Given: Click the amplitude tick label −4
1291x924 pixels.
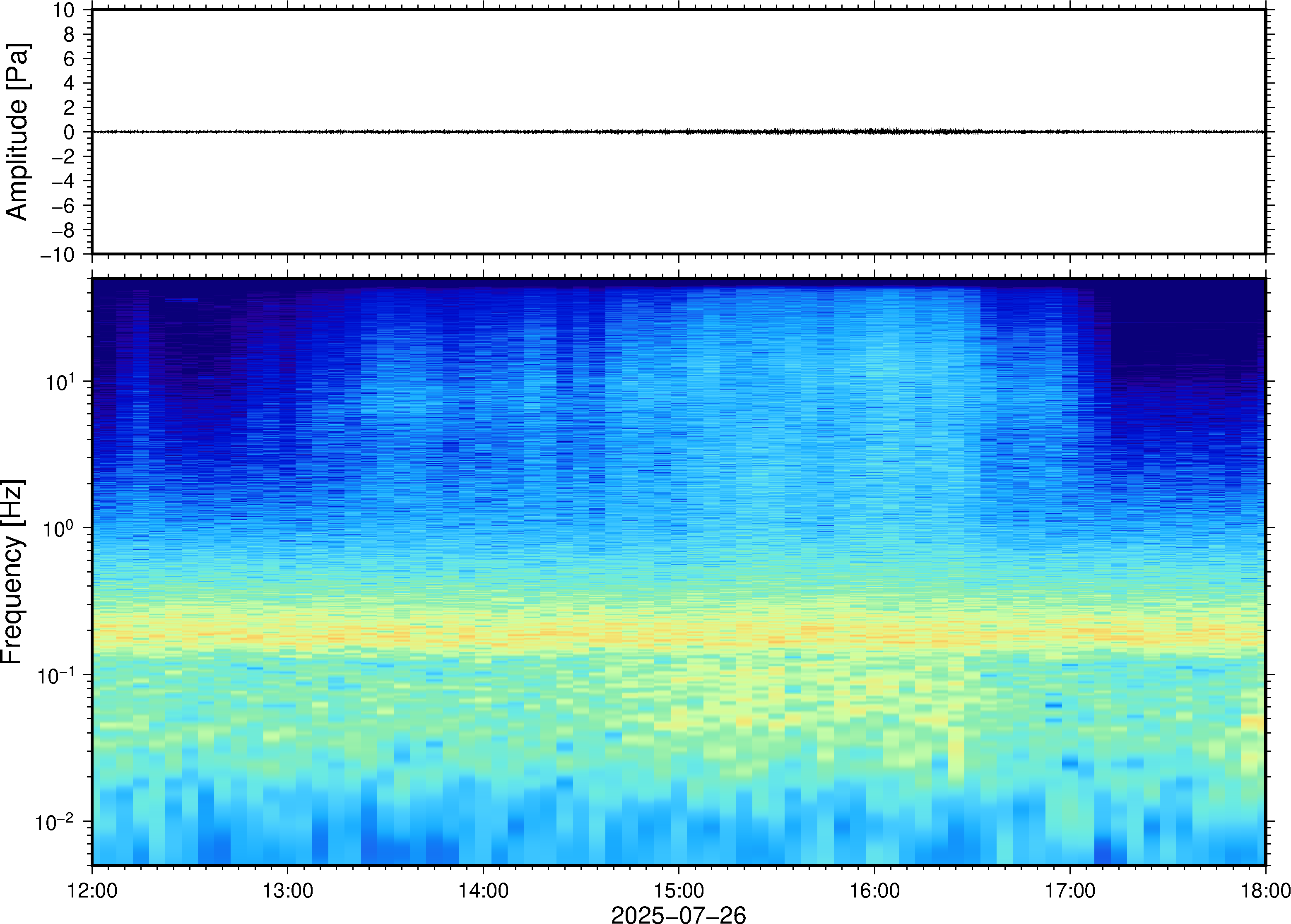Looking at the screenshot, I should 63,181.
